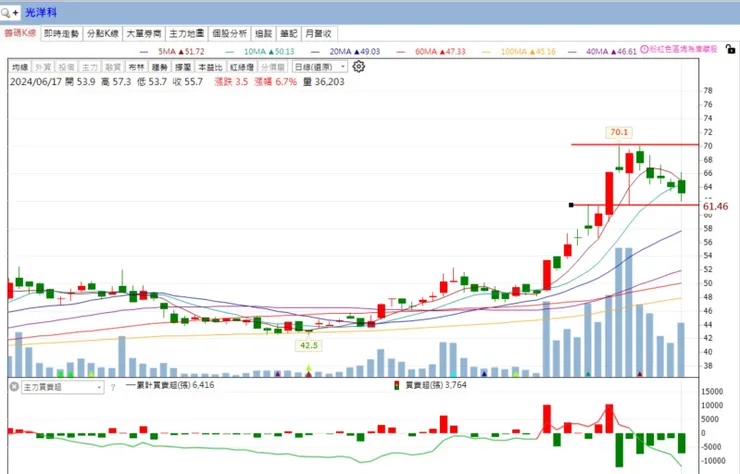
Task: Switch to the 即時走勢 tab
Action: [x=61, y=34]
